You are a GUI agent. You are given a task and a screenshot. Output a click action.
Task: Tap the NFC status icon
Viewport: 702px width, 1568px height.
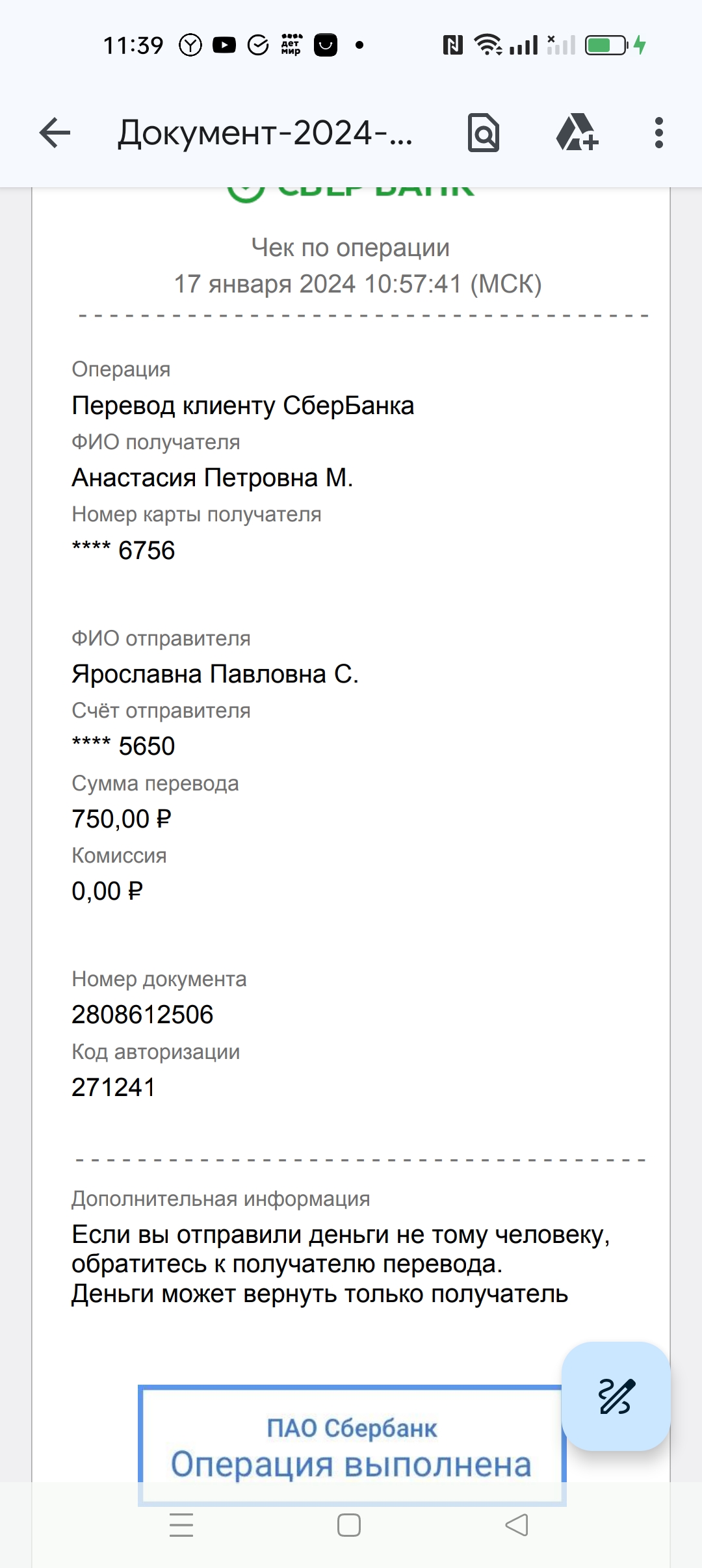coord(452,45)
